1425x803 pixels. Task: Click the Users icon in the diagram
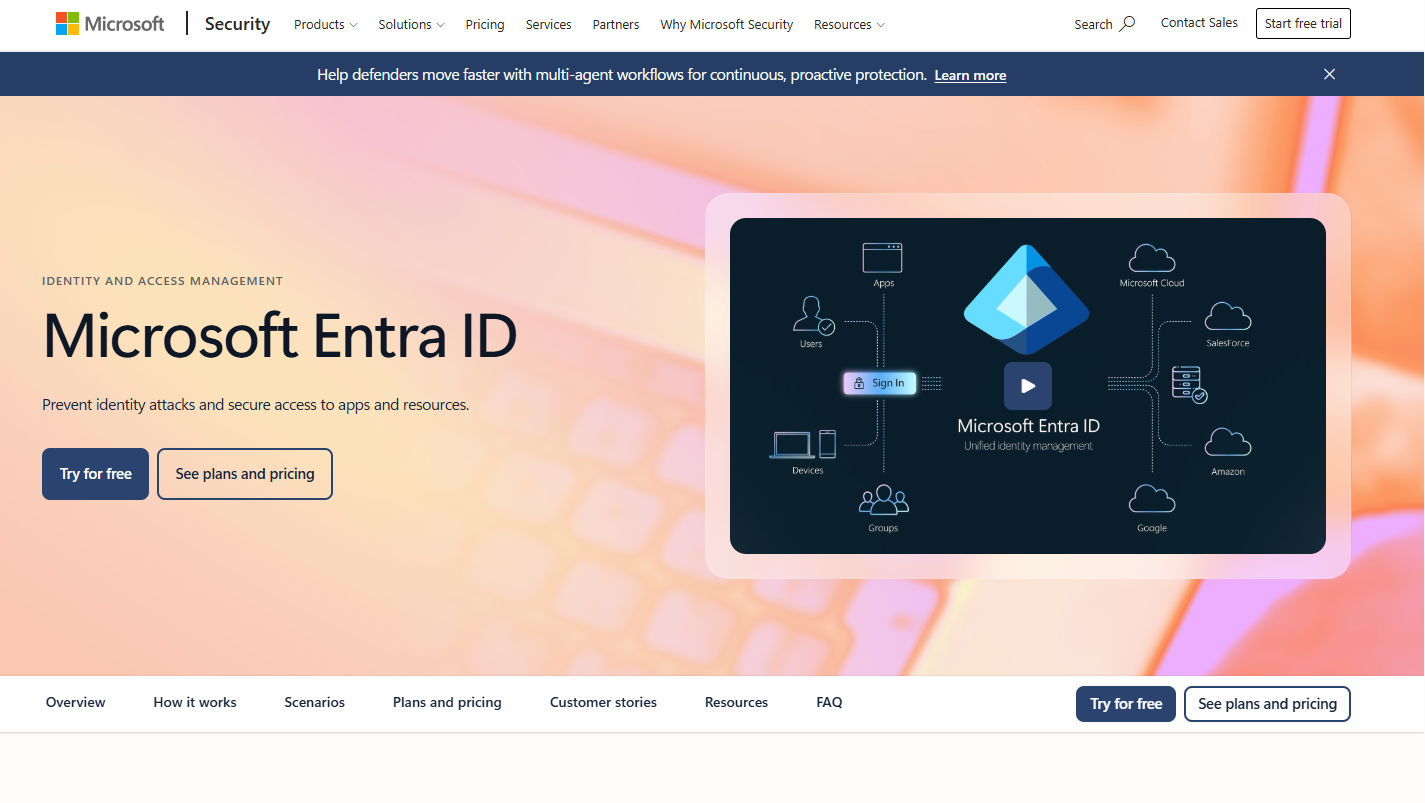coord(813,315)
